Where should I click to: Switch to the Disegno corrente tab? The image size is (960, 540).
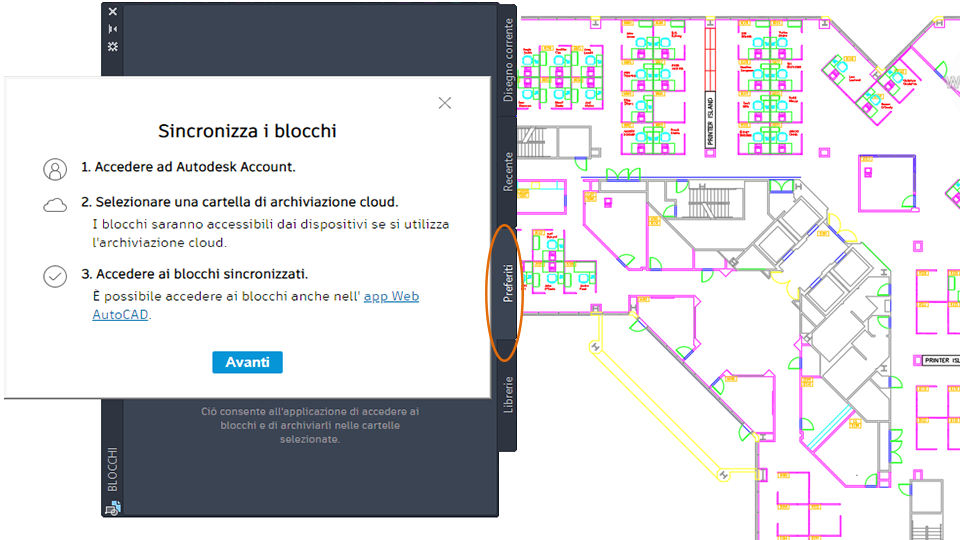(x=508, y=60)
